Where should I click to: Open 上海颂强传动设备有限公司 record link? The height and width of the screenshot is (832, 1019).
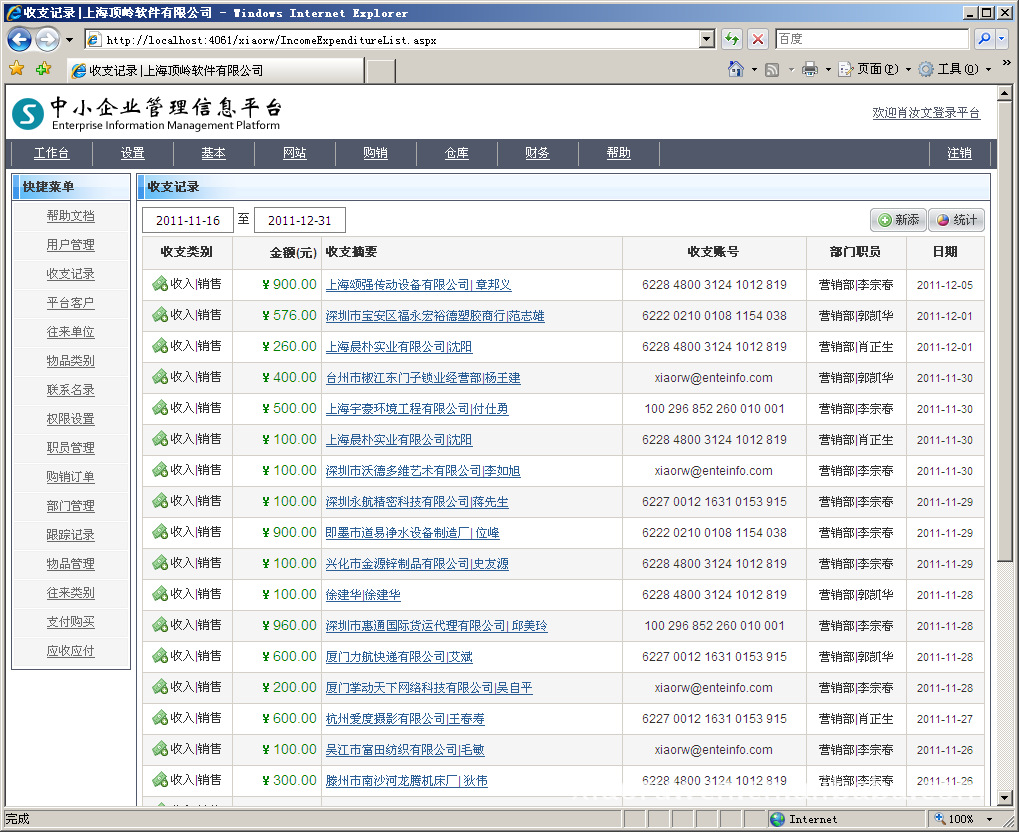coord(418,285)
